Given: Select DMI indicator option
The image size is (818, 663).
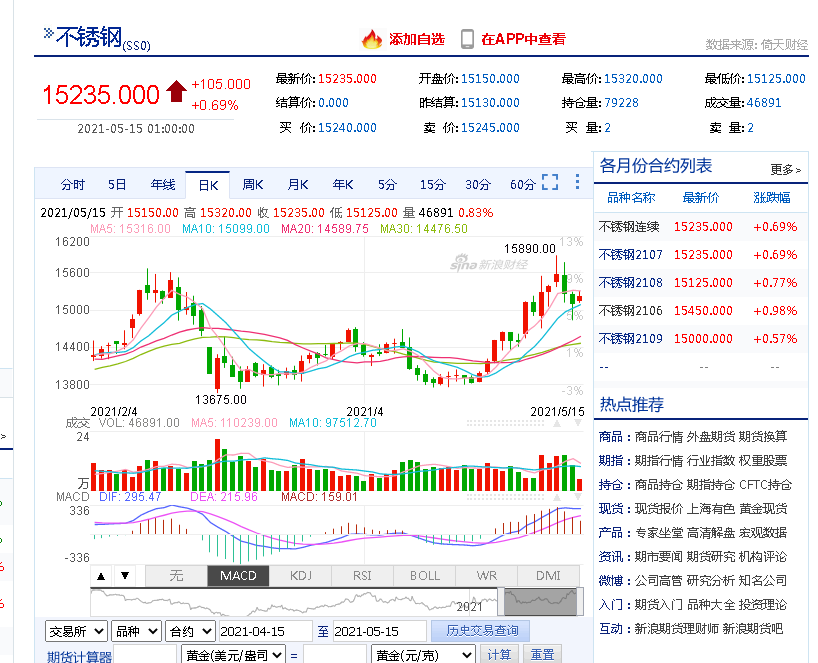Looking at the screenshot, I should pos(548,576).
